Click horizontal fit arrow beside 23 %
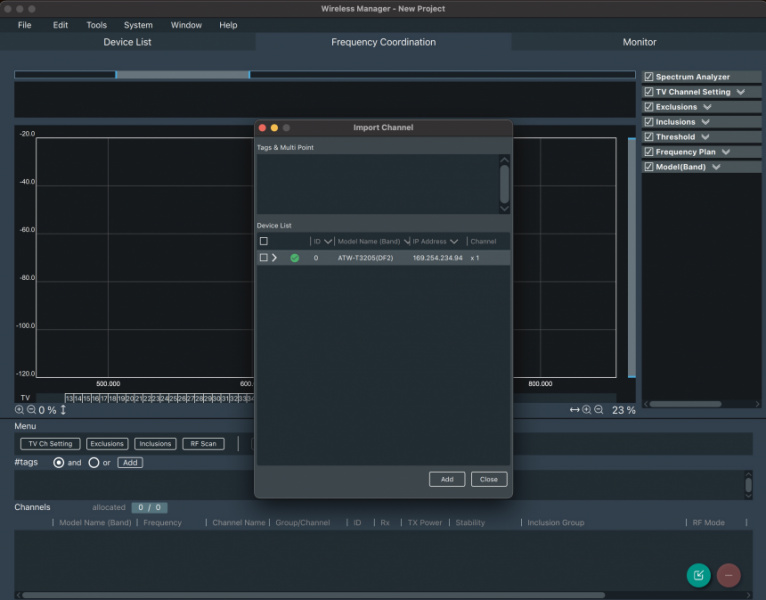The image size is (766, 600). click(574, 410)
